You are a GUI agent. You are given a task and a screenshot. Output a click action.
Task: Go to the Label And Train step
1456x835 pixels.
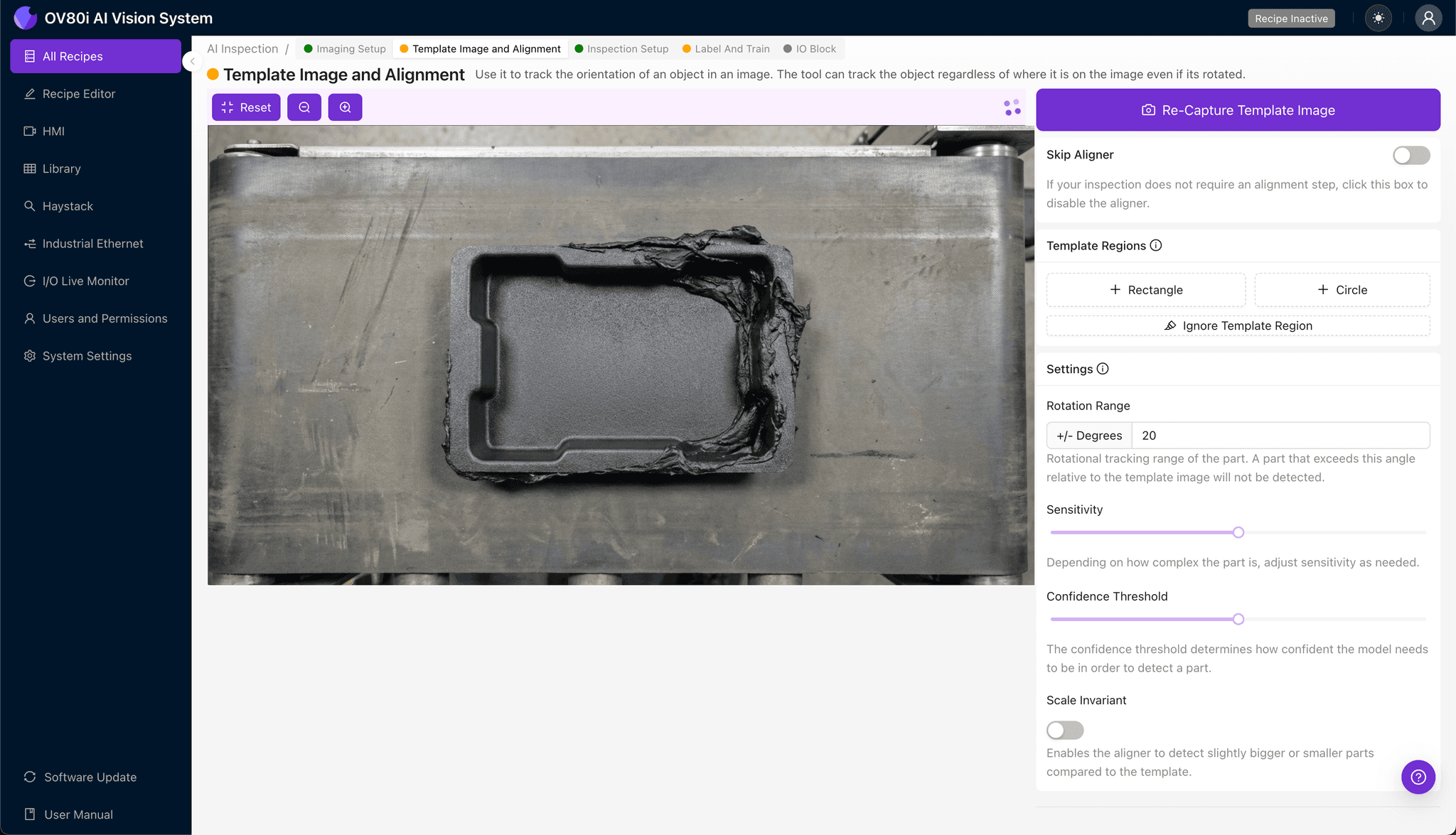[726, 49]
